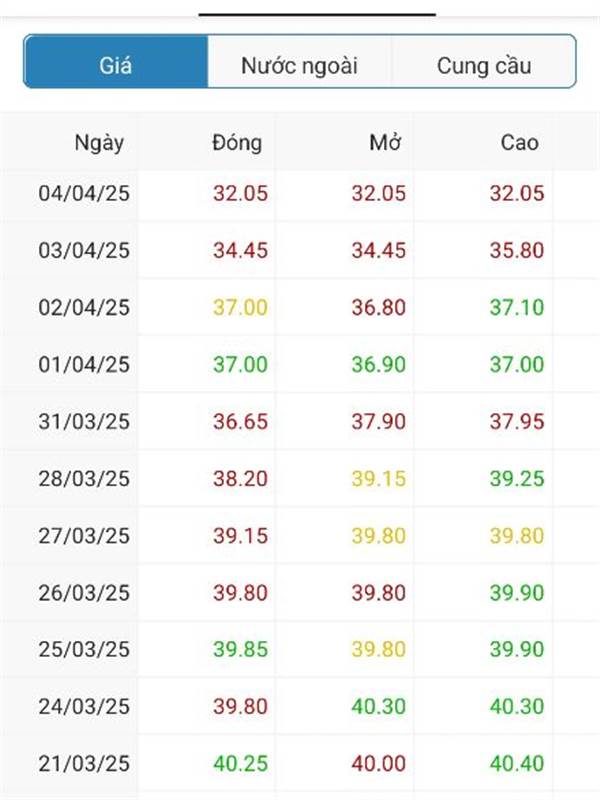Click high price 40.40 on 21/03/25
The width and height of the screenshot is (600, 800).
tap(516, 764)
